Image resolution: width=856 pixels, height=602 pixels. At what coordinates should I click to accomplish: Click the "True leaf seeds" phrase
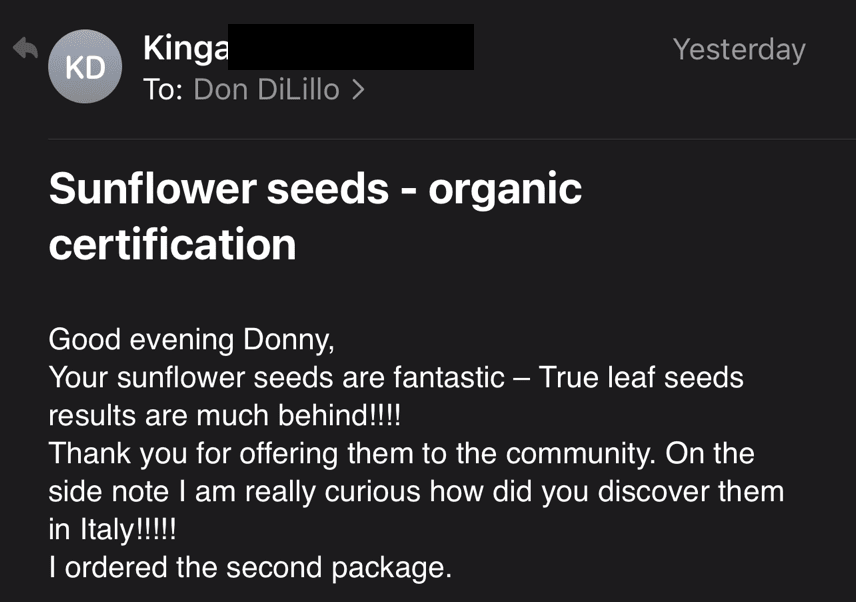pyautogui.click(x=641, y=377)
